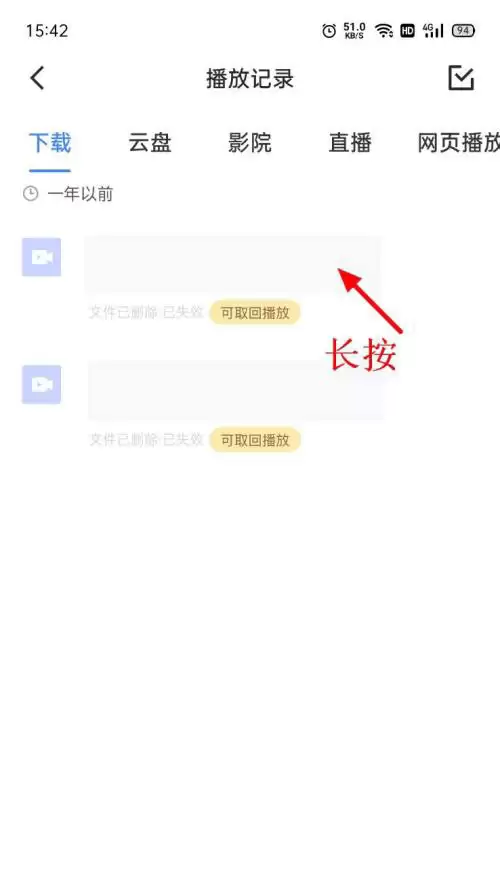Open the multi-select edit checkmark icon
500x889 pixels.
pyautogui.click(x=461, y=78)
